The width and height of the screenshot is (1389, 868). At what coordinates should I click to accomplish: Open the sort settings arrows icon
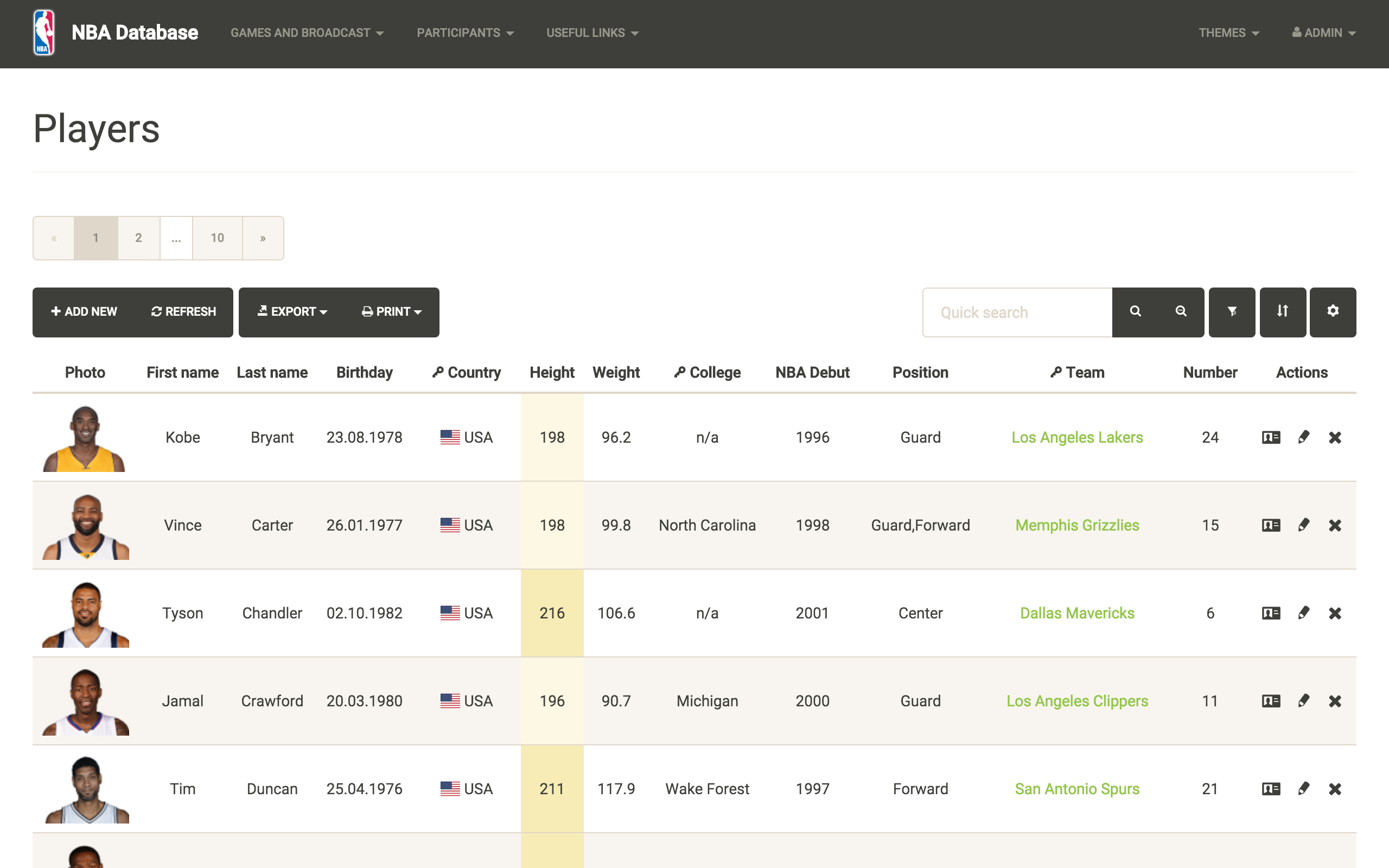click(1282, 312)
